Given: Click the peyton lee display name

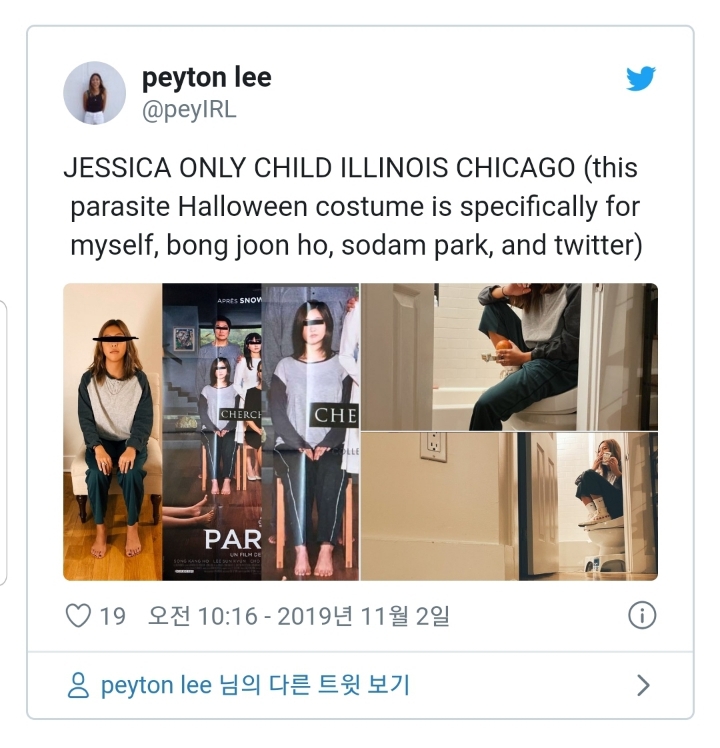Looking at the screenshot, I should (207, 78).
